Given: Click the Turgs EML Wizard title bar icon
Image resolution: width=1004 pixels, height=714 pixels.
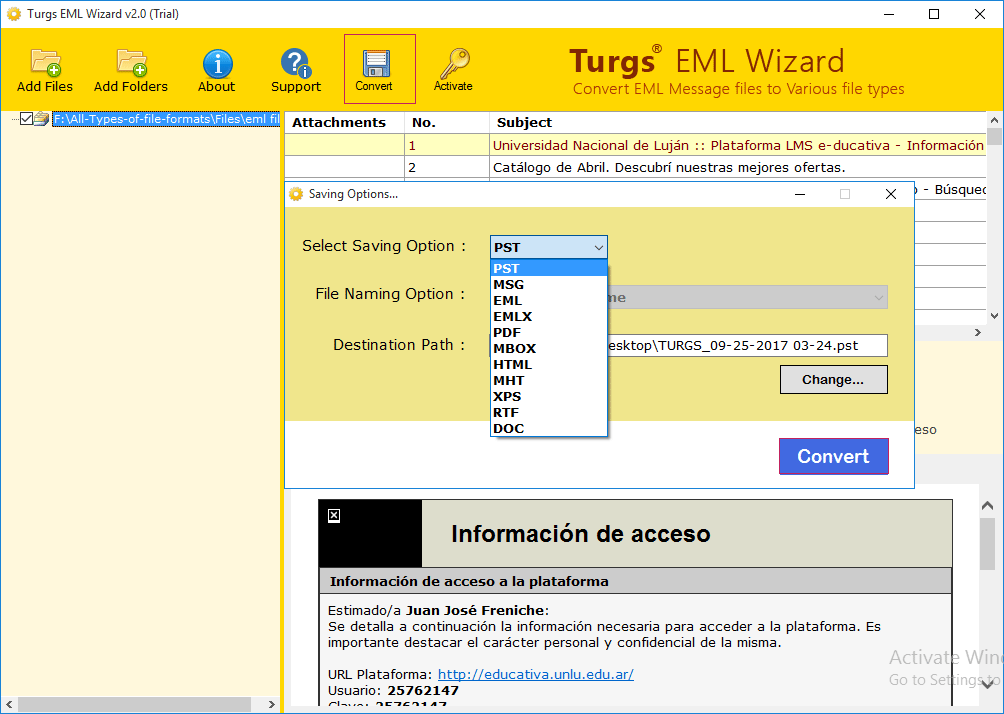Looking at the screenshot, I should [13, 13].
